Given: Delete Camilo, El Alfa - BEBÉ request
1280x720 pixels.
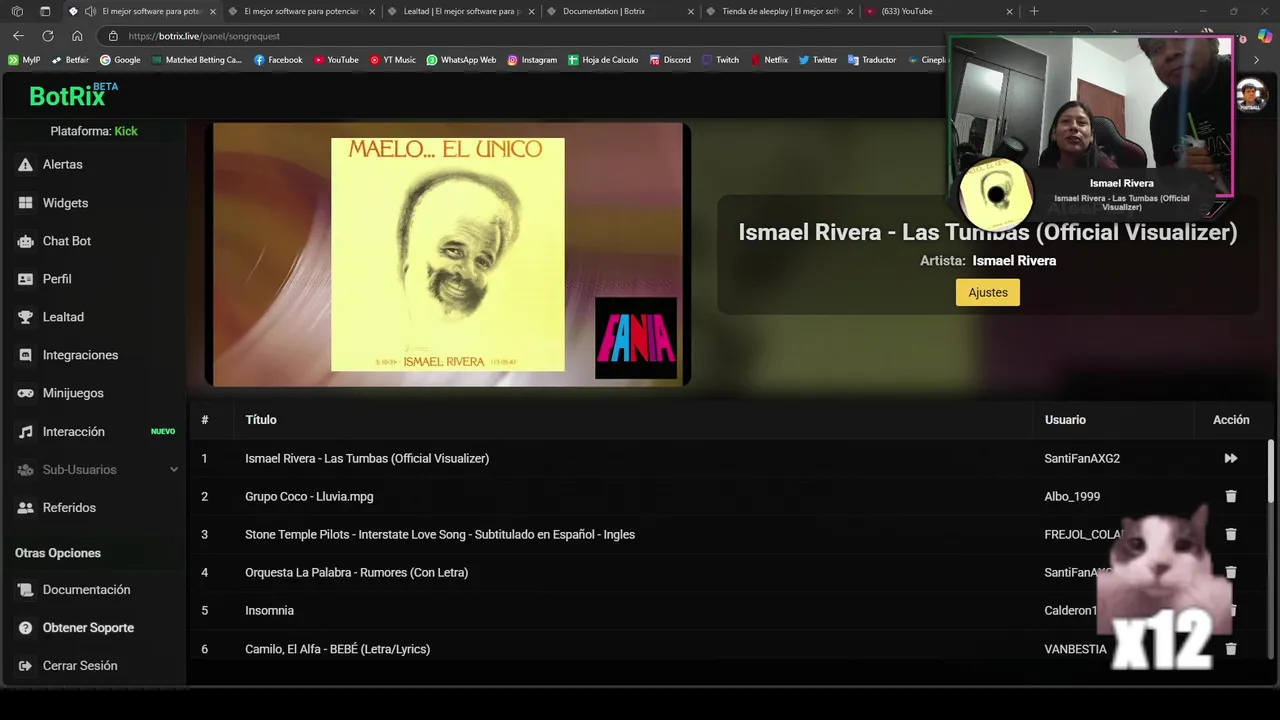Looking at the screenshot, I should tap(1231, 648).
